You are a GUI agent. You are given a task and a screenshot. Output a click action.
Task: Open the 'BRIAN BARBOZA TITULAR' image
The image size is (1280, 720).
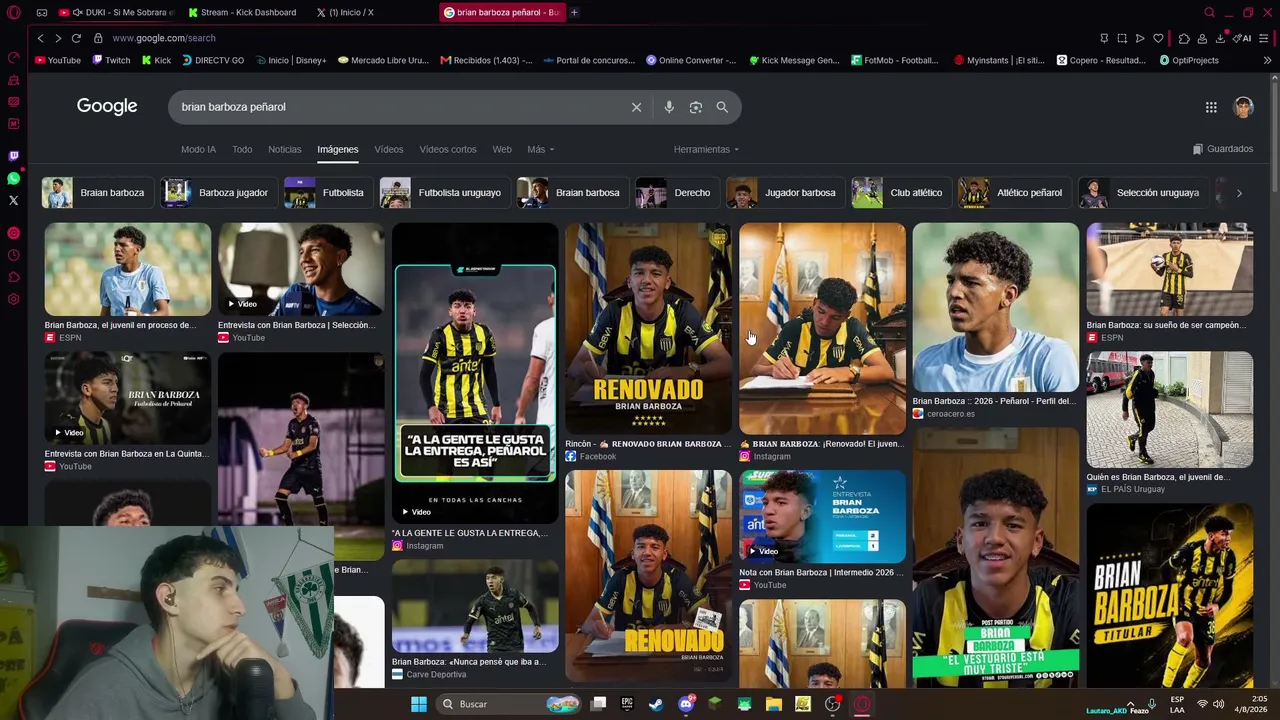click(x=1170, y=594)
